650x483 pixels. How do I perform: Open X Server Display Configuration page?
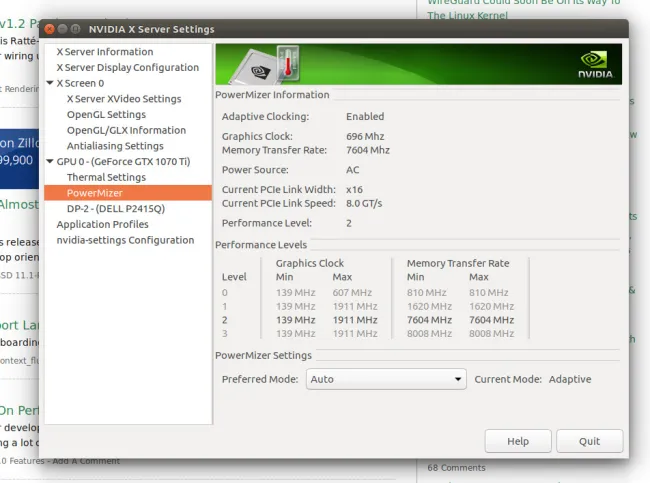[127, 68]
